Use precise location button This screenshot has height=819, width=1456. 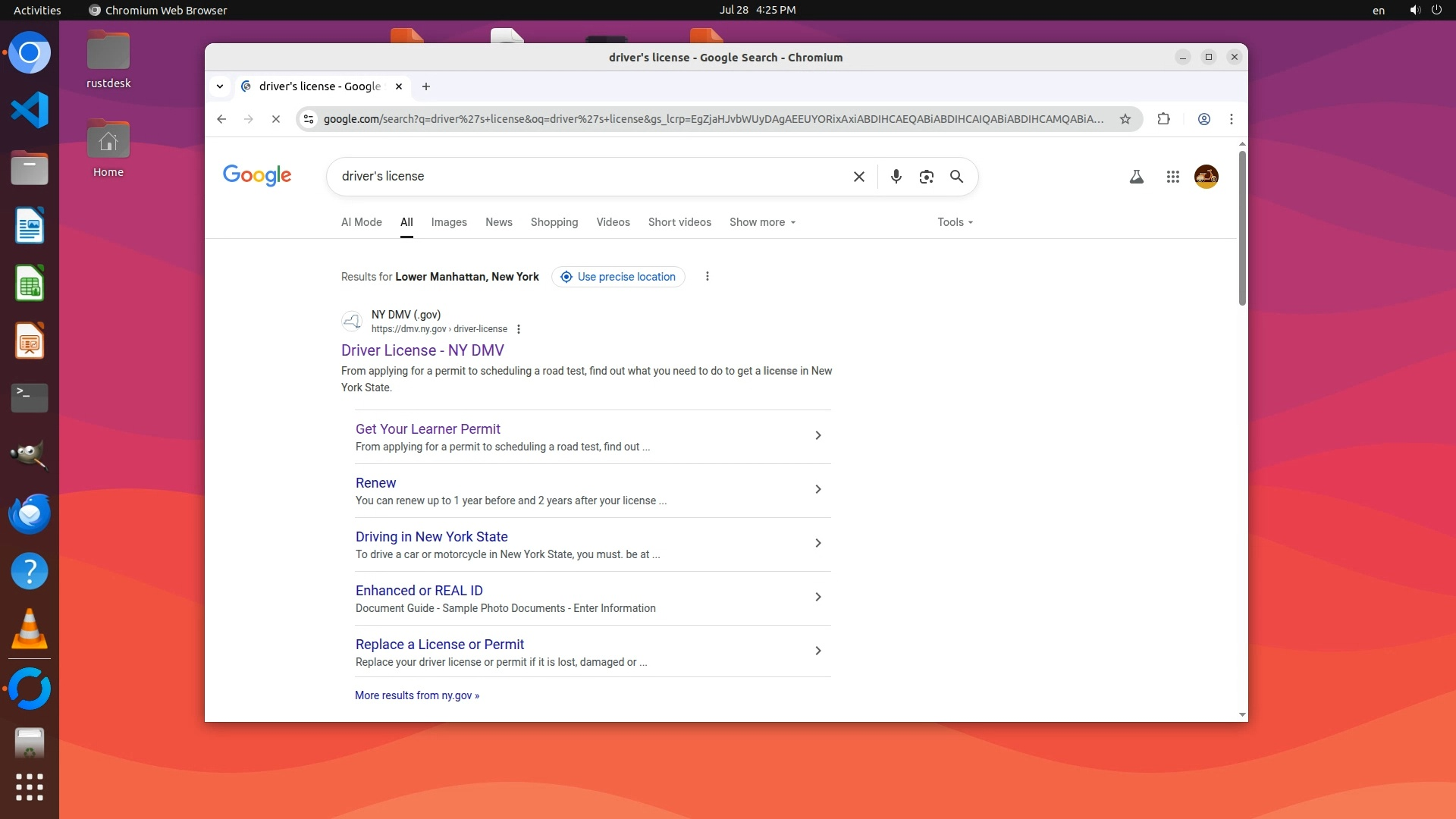[618, 277]
